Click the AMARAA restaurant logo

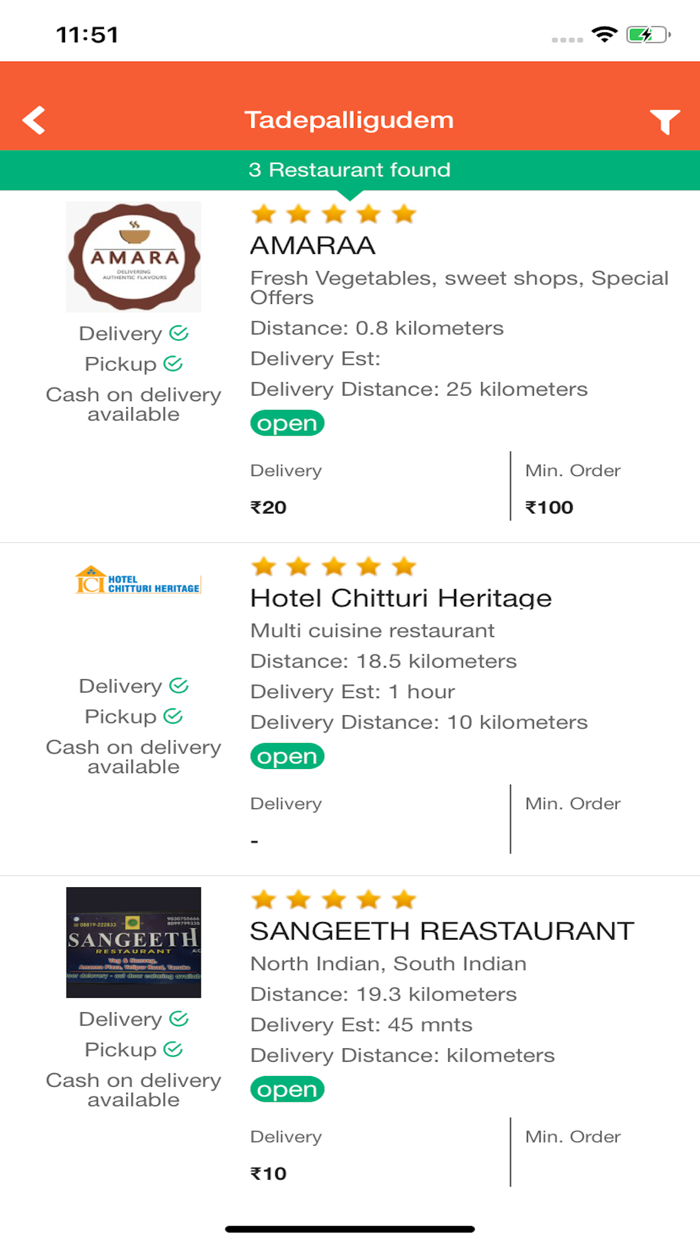point(133,256)
